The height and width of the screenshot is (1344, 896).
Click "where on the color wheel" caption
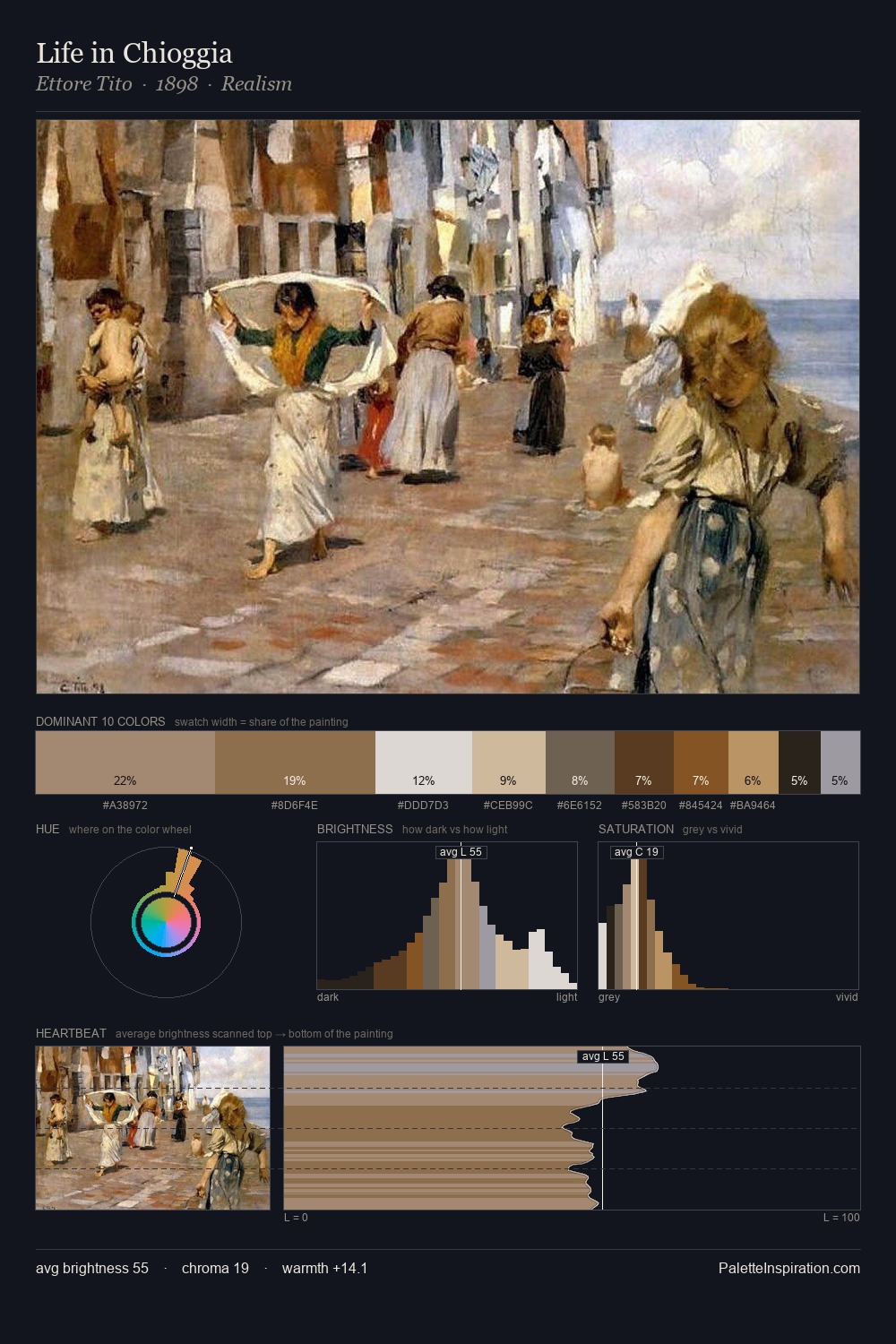click(x=130, y=830)
